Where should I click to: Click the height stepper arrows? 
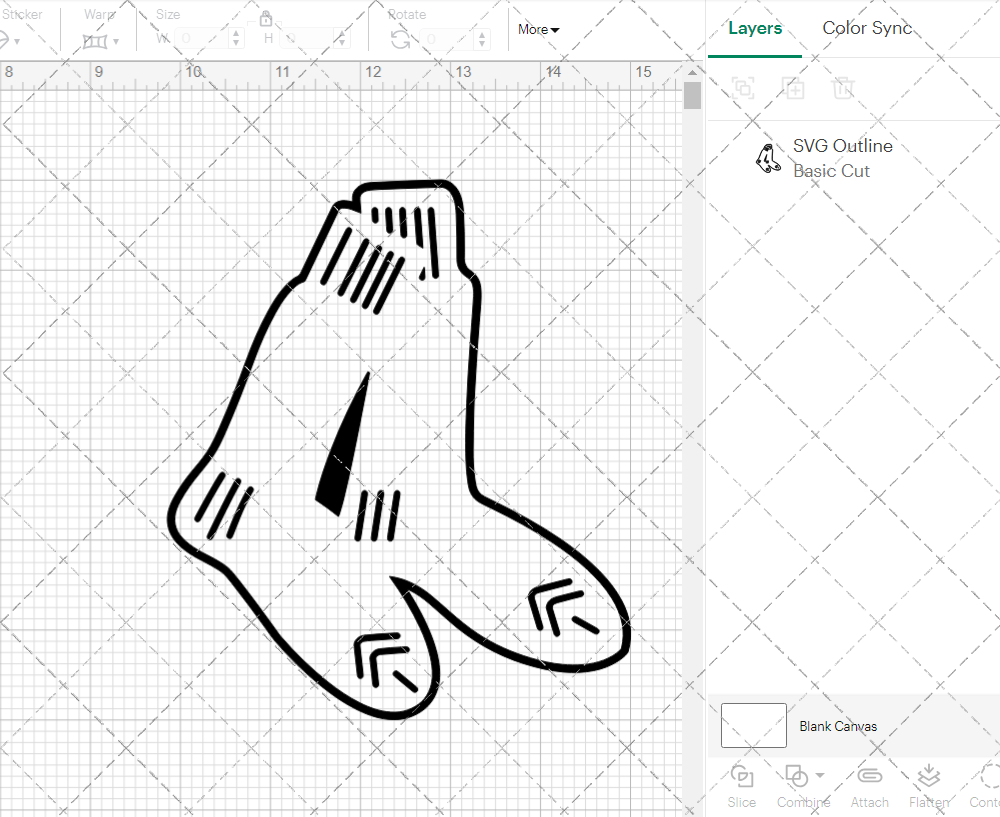tap(342, 38)
